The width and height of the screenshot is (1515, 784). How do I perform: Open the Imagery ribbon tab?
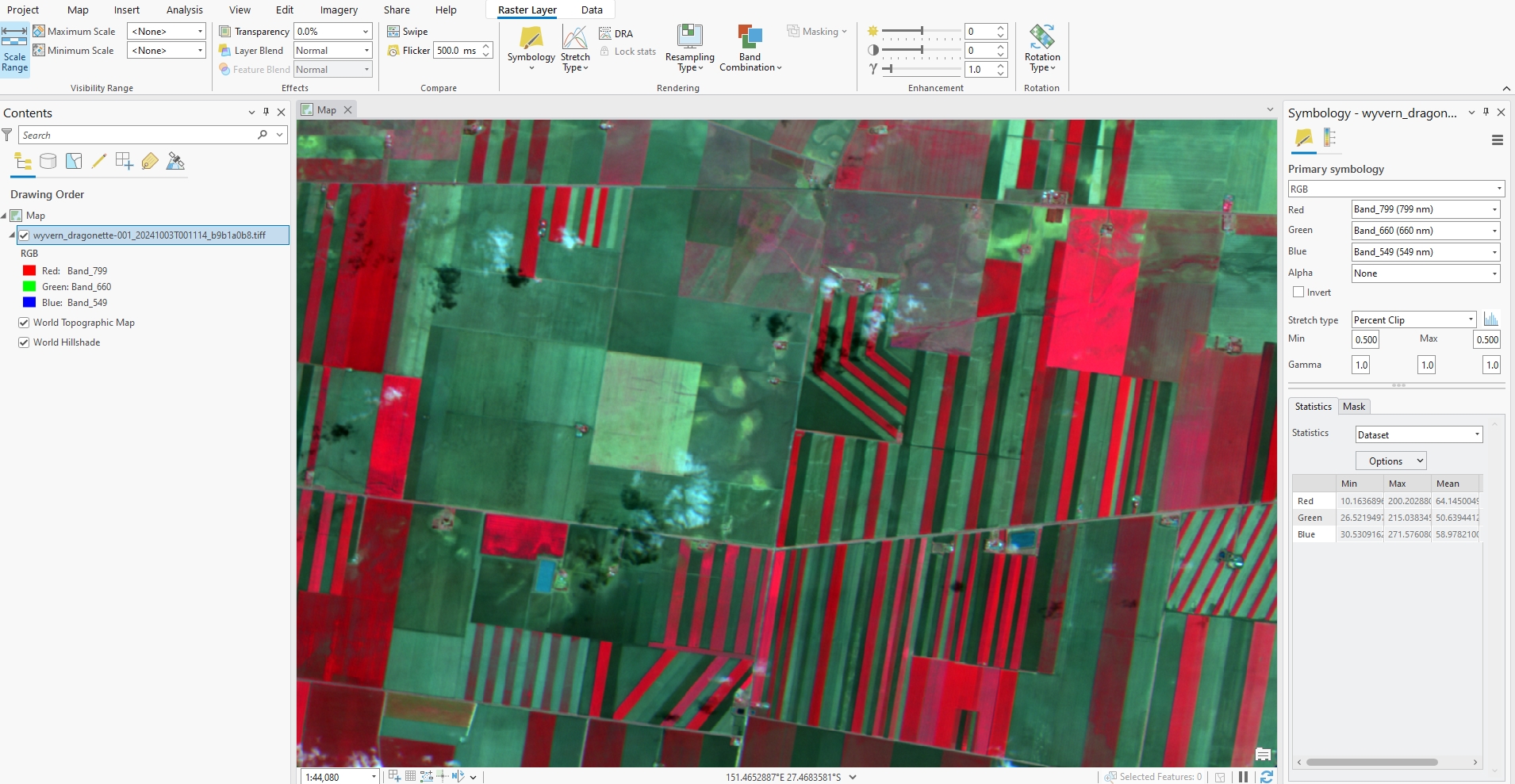[x=339, y=10]
